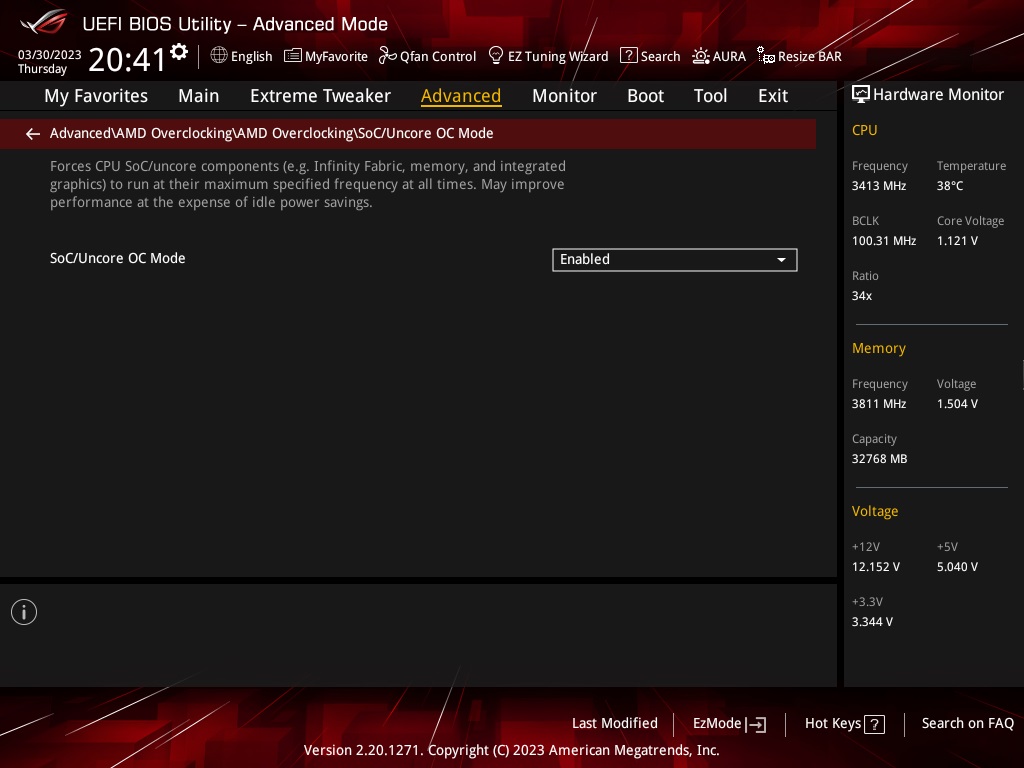1024x768 pixels.
Task: Select the Advanced tab
Action: (461, 96)
